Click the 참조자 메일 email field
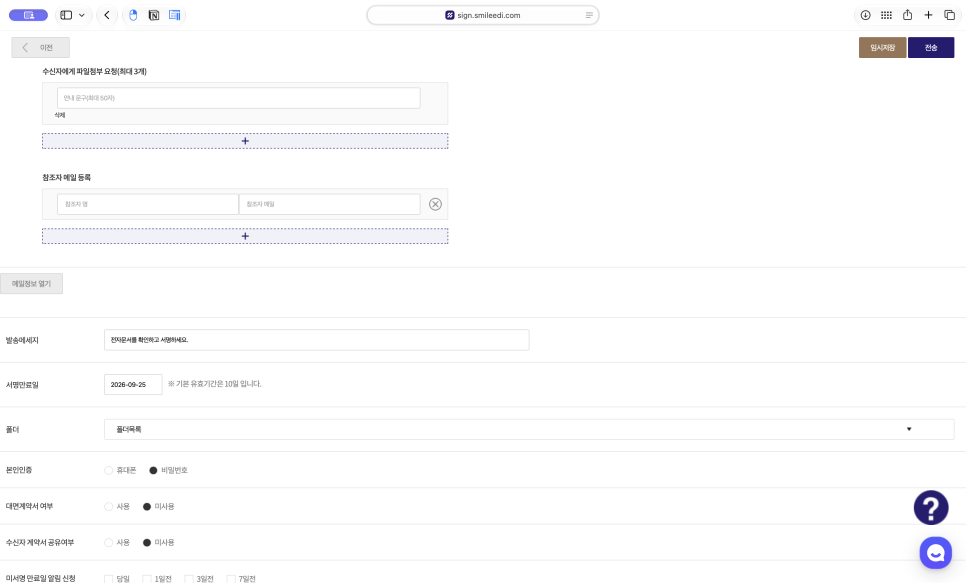Screen dimensions: 966x583 (x=330, y=204)
